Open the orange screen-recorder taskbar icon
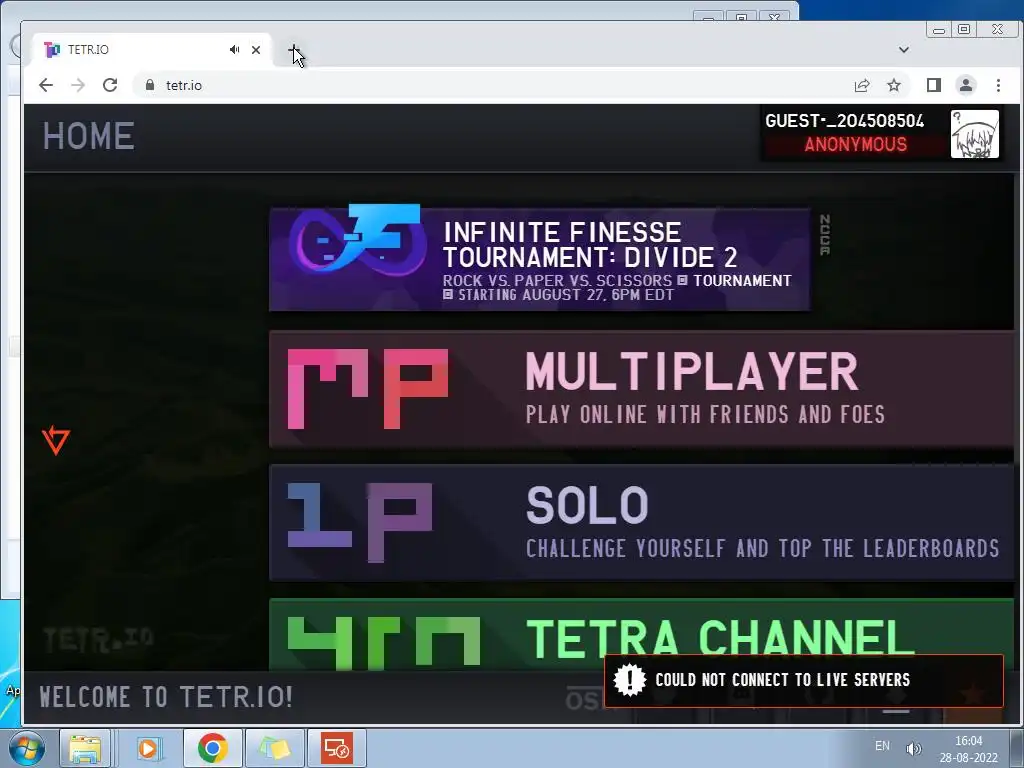Image resolution: width=1024 pixels, height=768 pixels. [337, 748]
